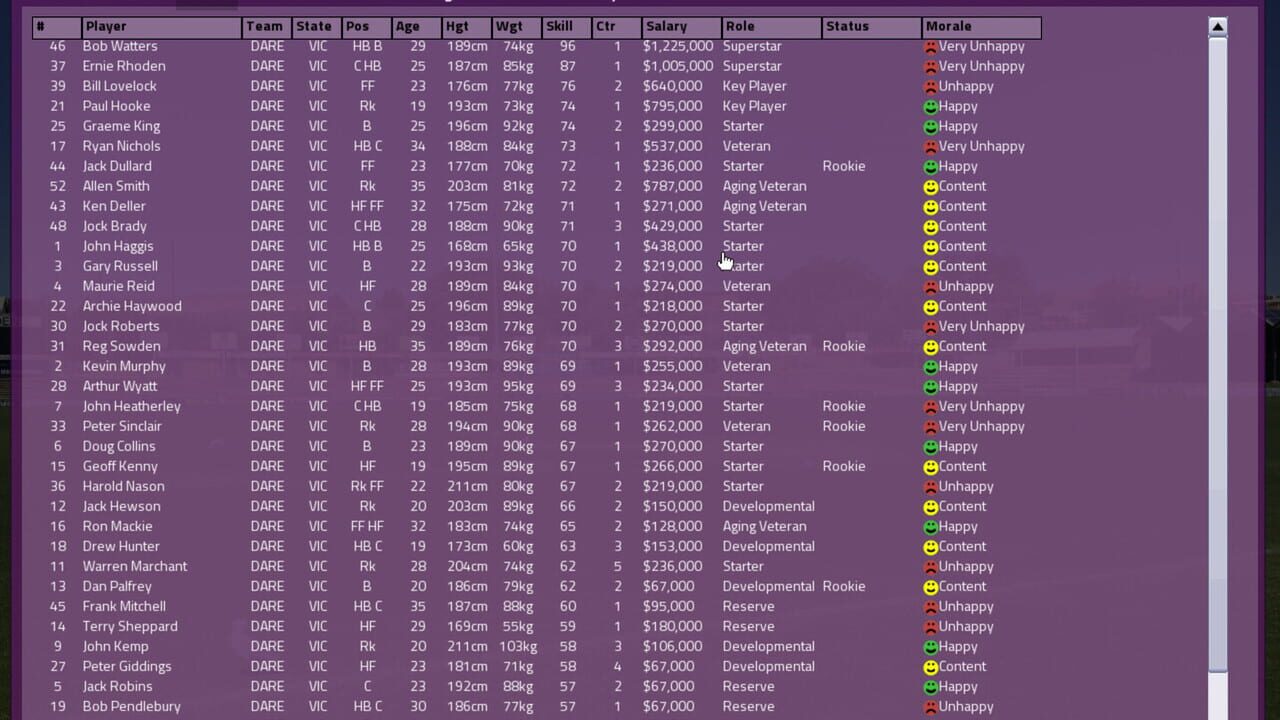Click Bob Pendlebury's unhappy morale icon

[x=931, y=706]
